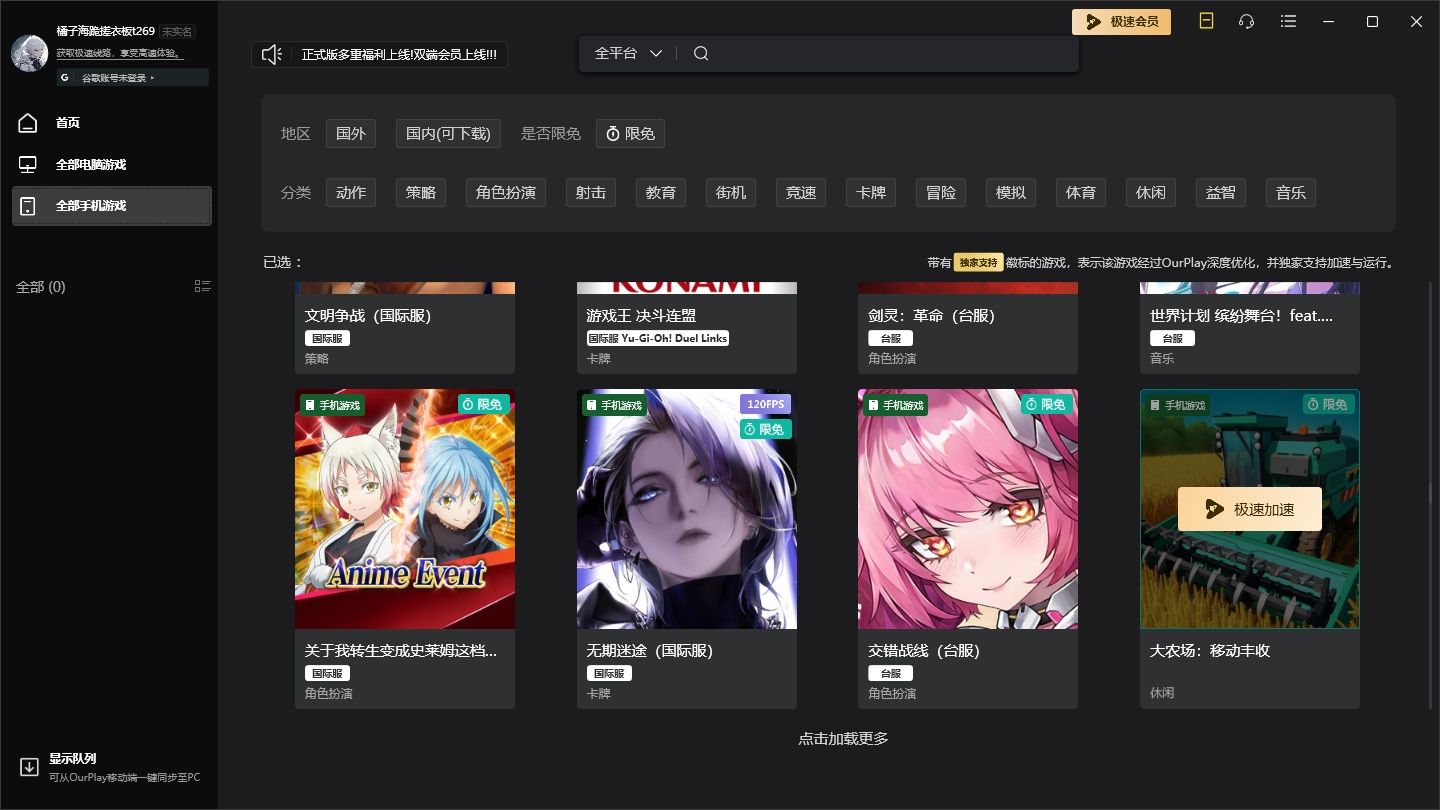1440x810 pixels.
Task: Filter by 体育 category
Action: [x=1081, y=193]
